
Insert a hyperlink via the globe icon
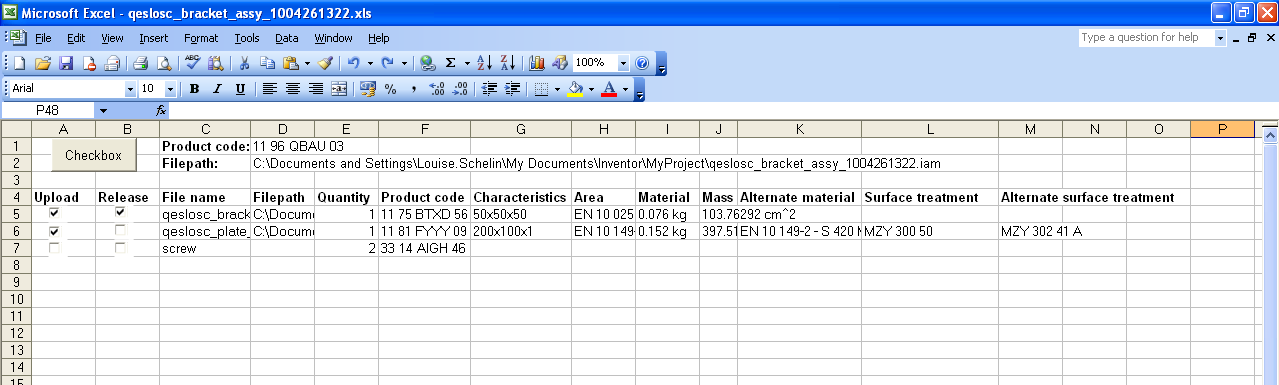click(427, 63)
